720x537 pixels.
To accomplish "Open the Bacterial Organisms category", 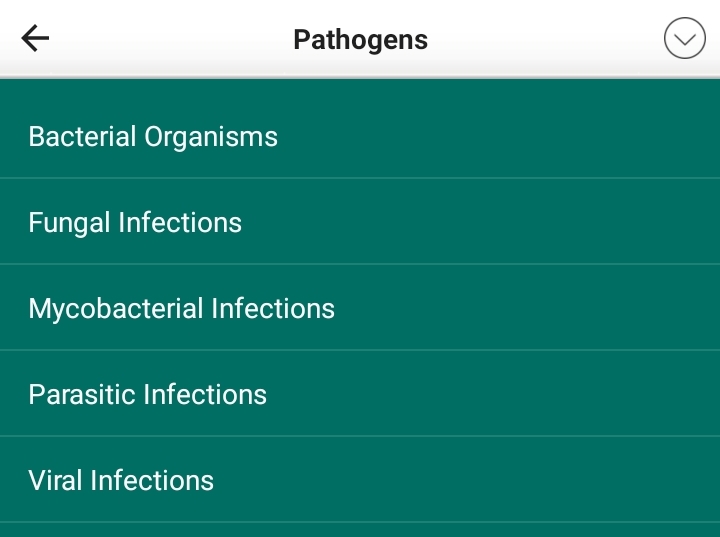I will tap(360, 136).
